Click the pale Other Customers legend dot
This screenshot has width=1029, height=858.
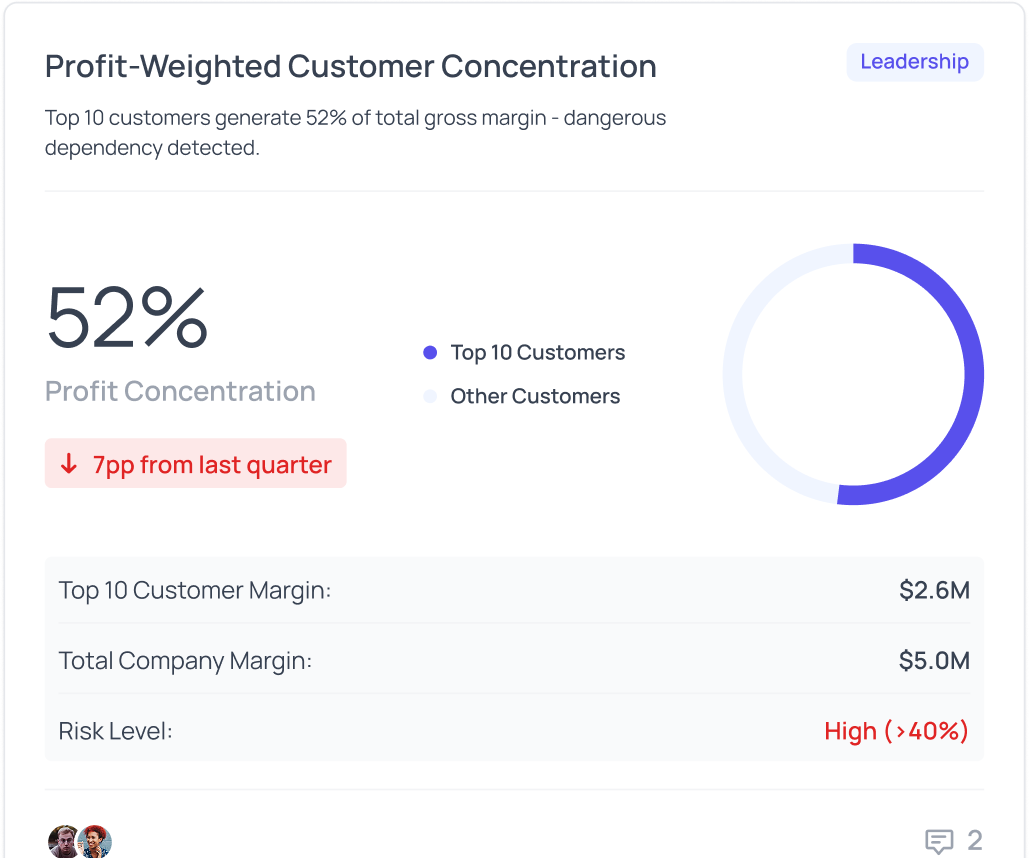tap(430, 397)
